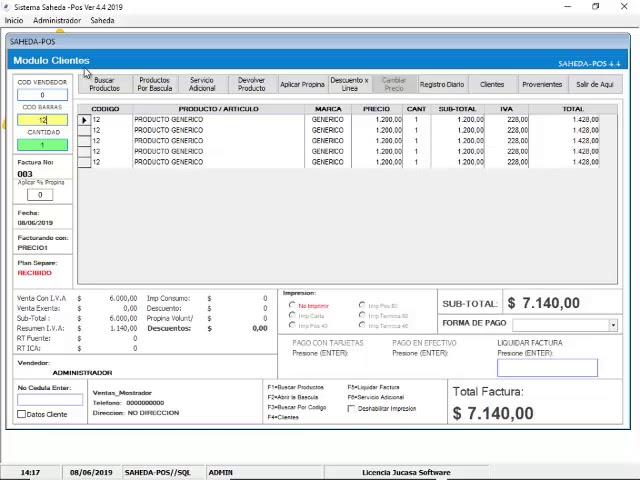Click the SUB-TOTAL column header
The height and width of the screenshot is (480, 640).
click(x=458, y=109)
